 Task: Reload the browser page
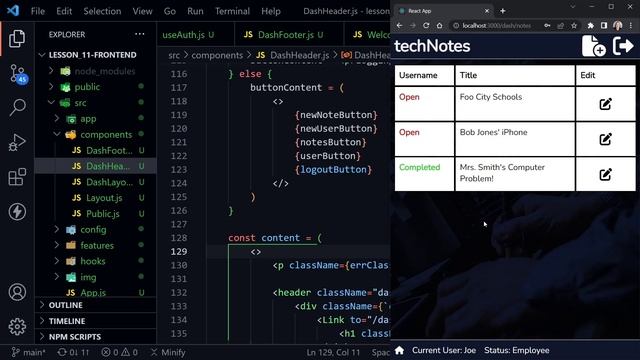coord(426,25)
